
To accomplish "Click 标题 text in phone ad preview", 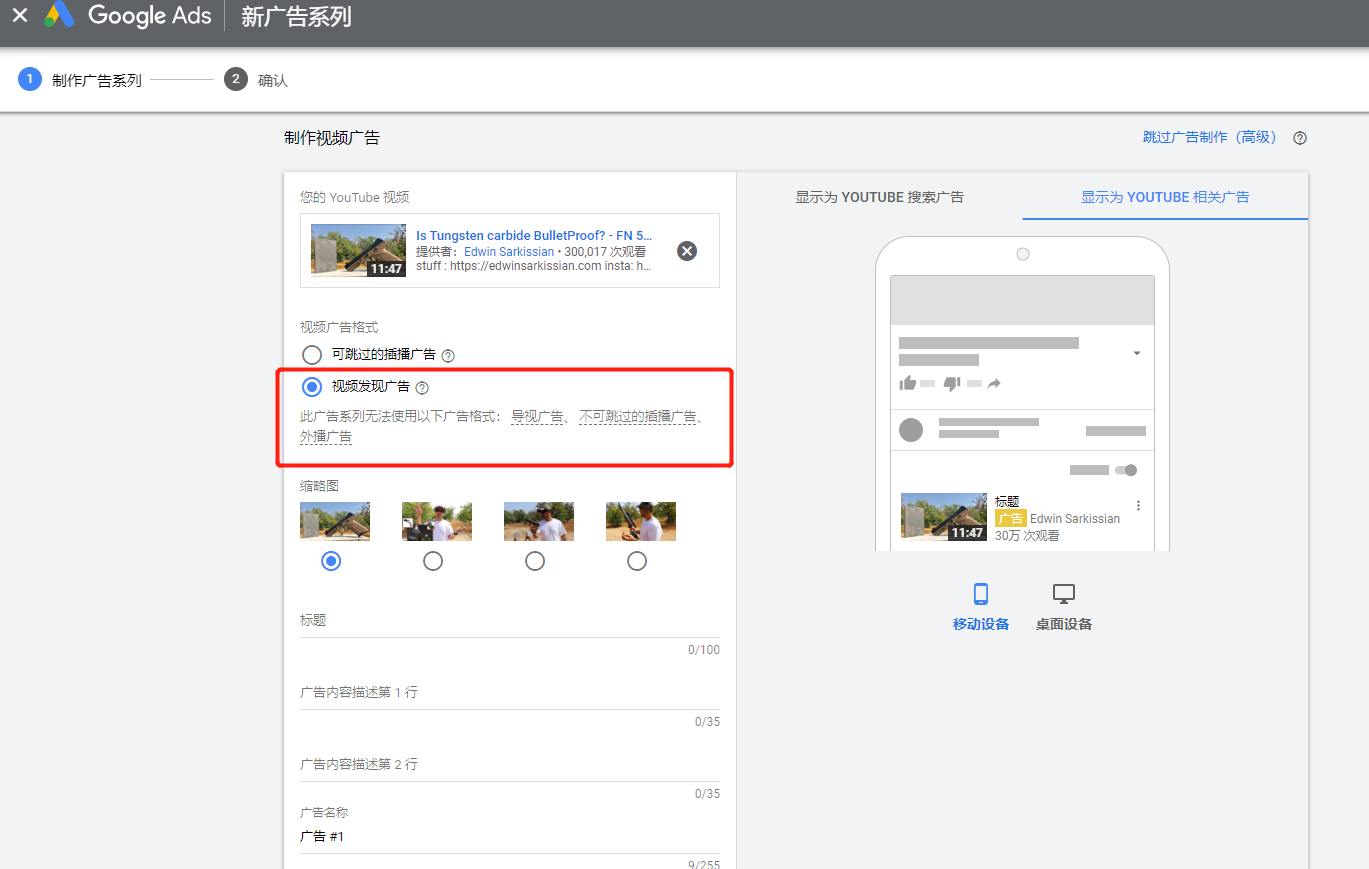I will coord(1007,502).
